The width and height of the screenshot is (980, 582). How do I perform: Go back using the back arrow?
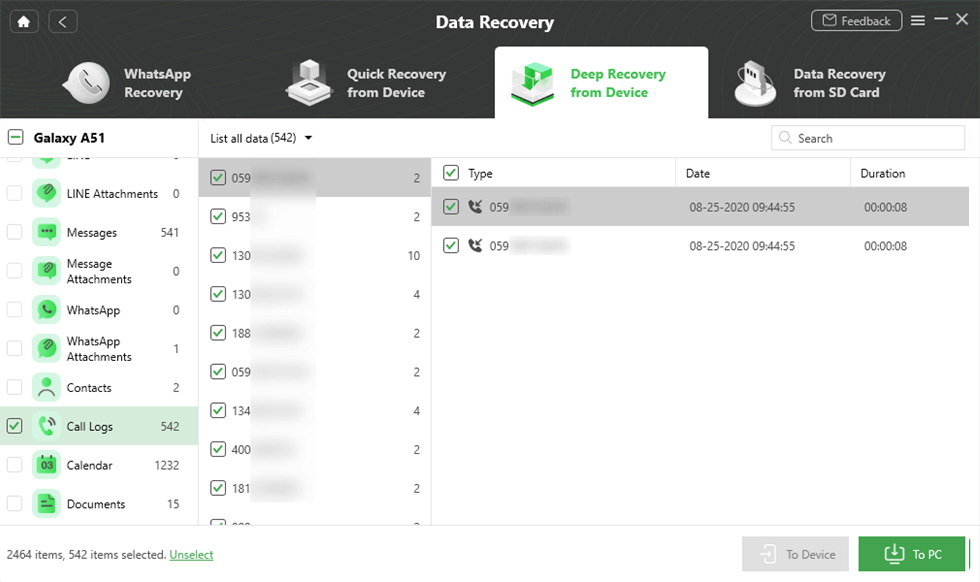point(62,21)
